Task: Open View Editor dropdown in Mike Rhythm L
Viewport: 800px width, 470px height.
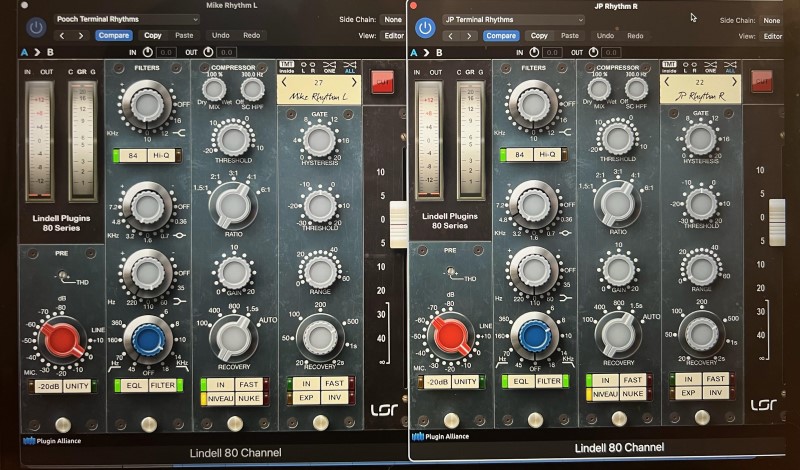Action: pyautogui.click(x=393, y=36)
